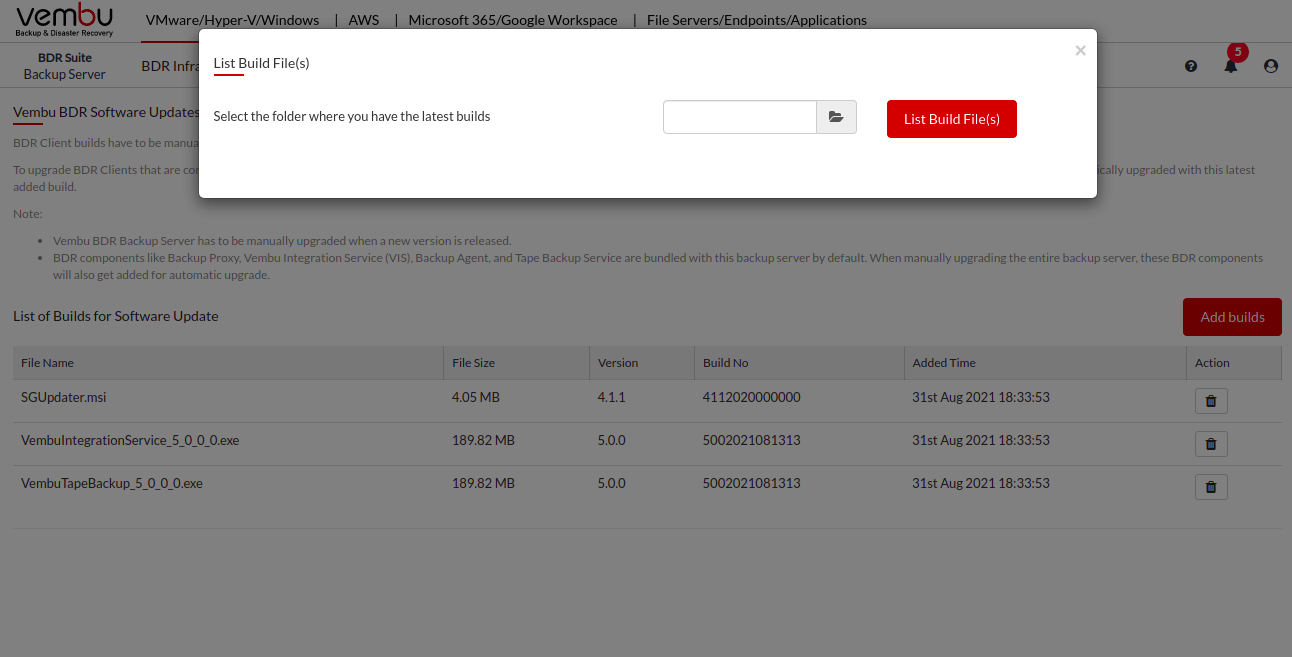Close the List Build File(s) dialog
This screenshot has width=1292, height=657.
(x=1080, y=51)
